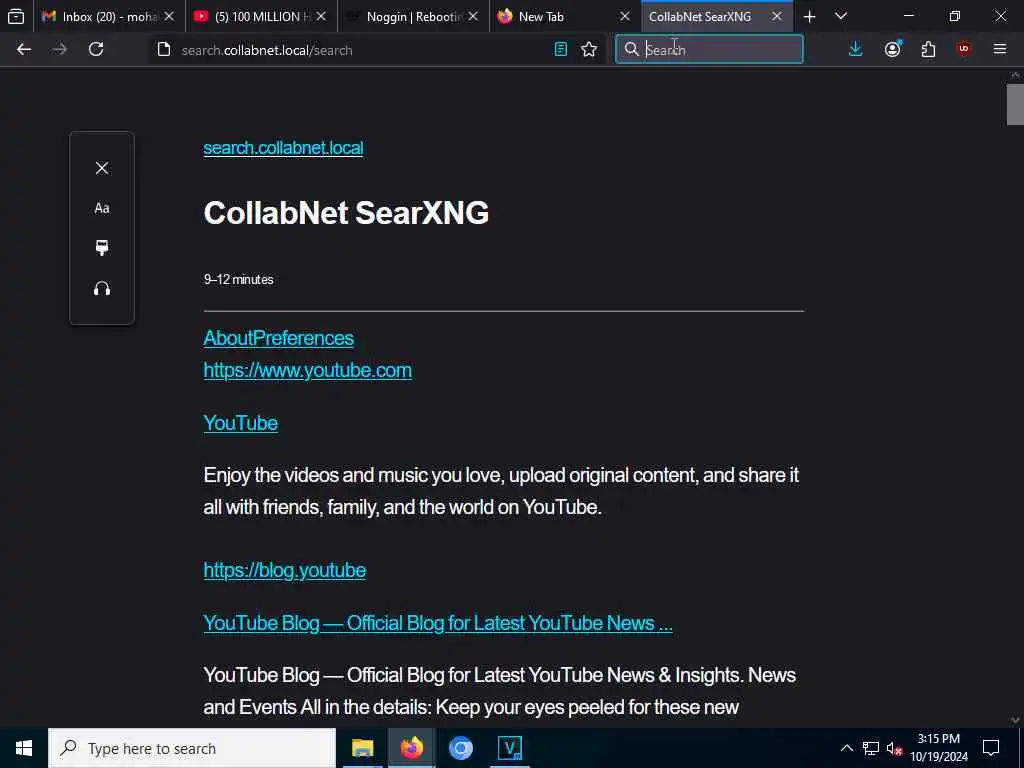Open the network status tray icon

coord(871,748)
